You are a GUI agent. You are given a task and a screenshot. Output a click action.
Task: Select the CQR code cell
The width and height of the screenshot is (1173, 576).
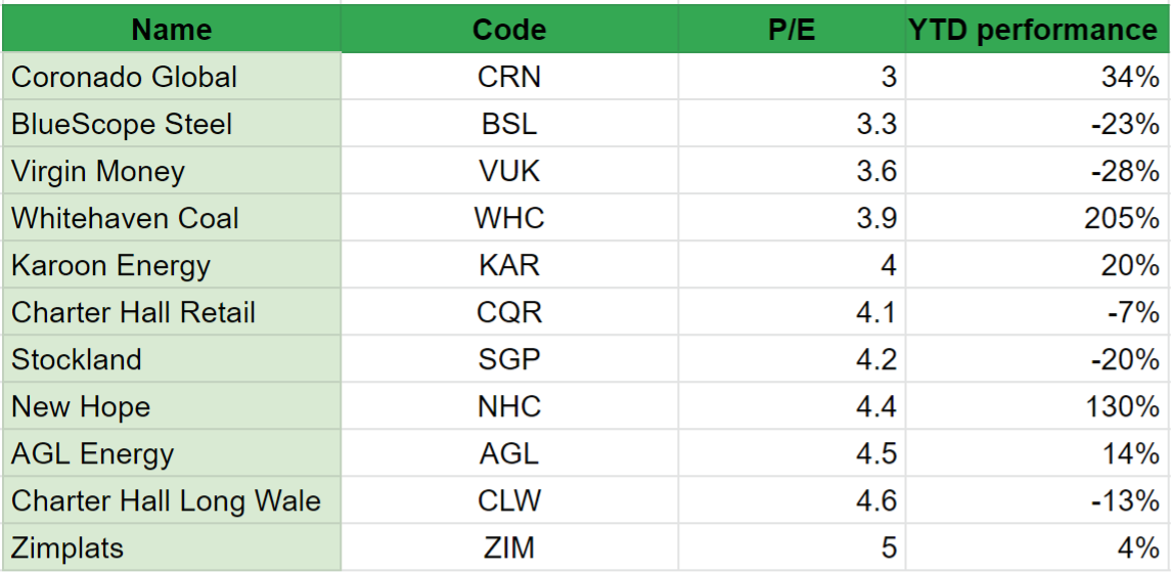[509, 312]
